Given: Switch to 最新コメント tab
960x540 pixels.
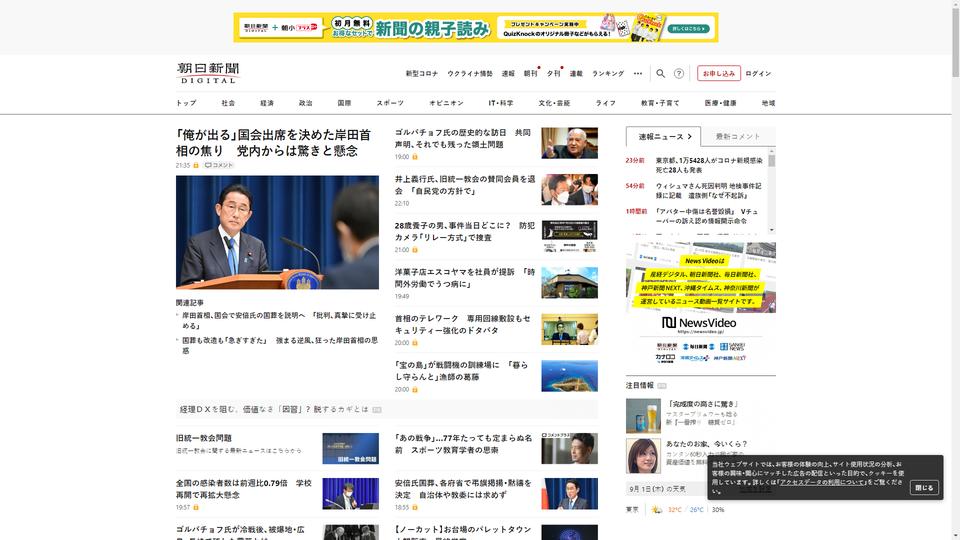Looking at the screenshot, I should click(738, 137).
